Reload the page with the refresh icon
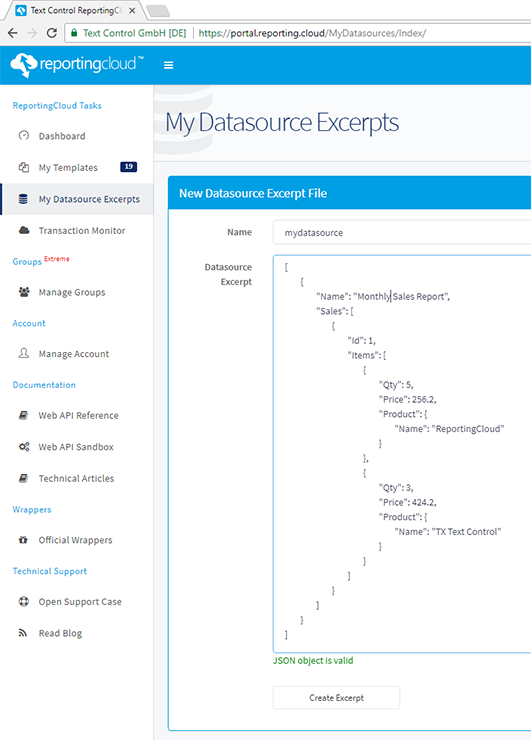 51,33
